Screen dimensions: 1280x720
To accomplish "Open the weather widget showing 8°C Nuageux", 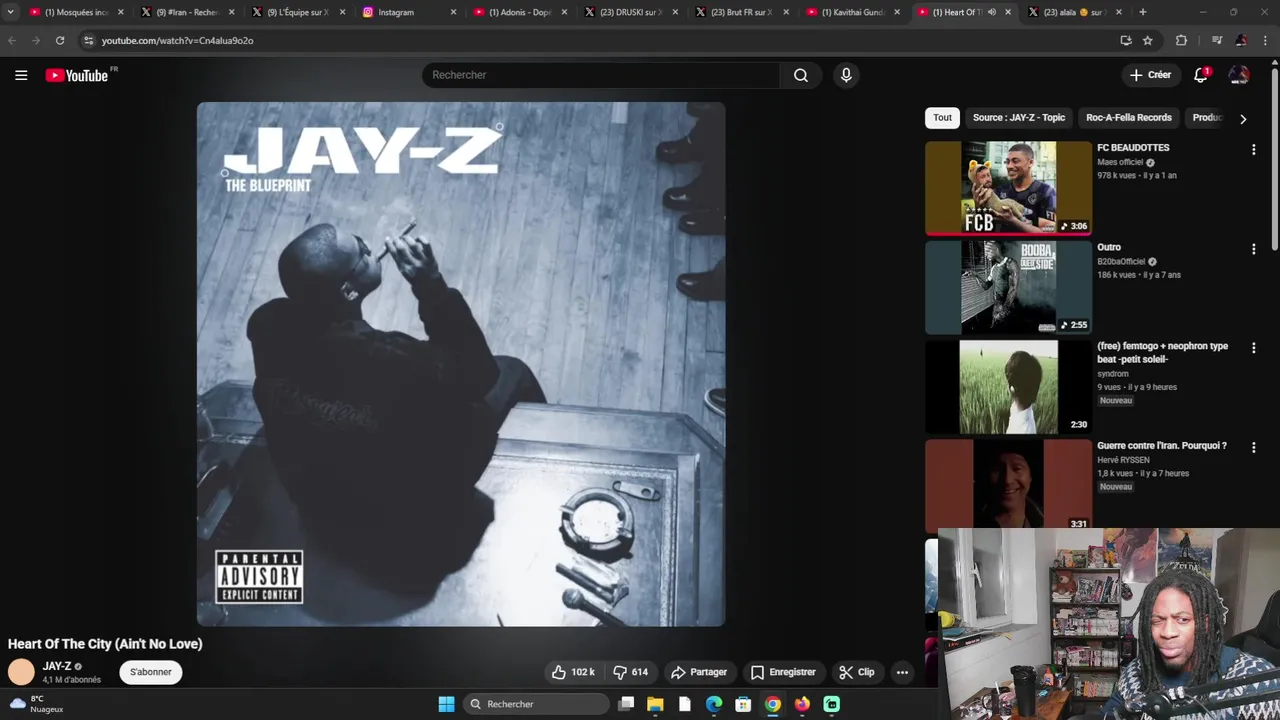I will coord(37,704).
